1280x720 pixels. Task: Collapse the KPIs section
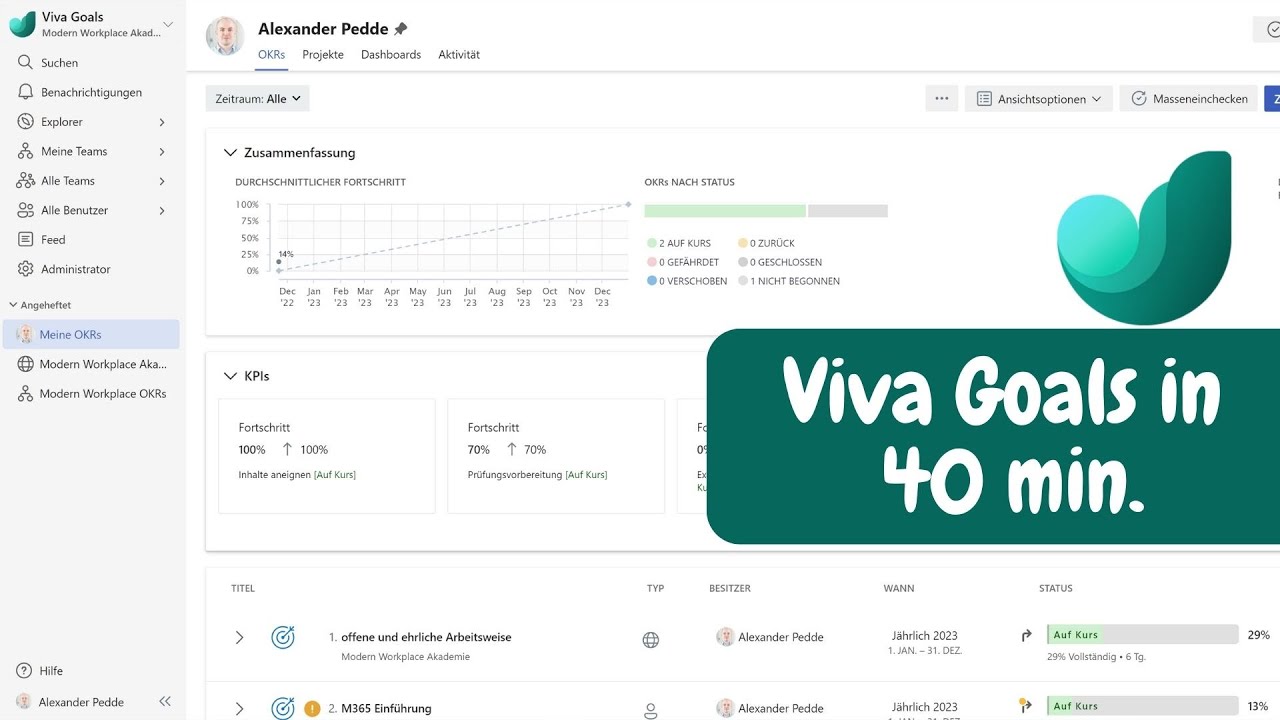[230, 376]
